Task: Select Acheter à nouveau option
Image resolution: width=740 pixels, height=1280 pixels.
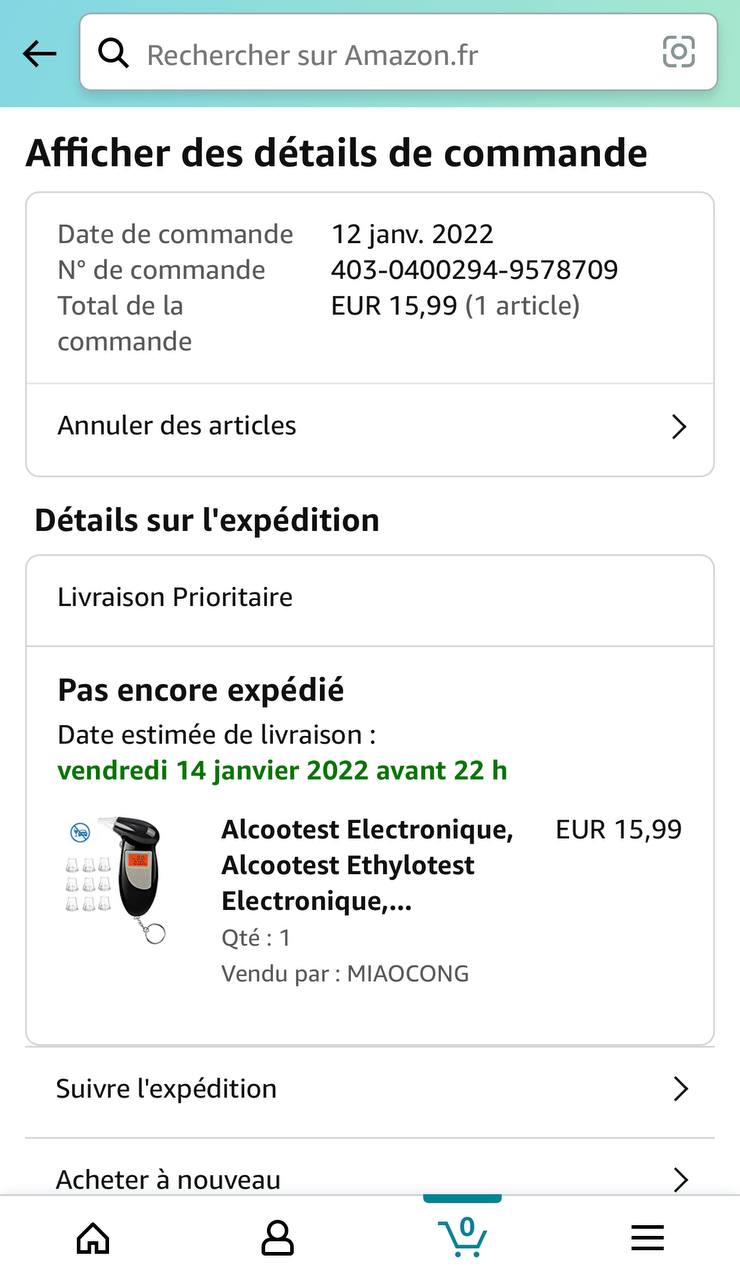Action: (370, 1172)
